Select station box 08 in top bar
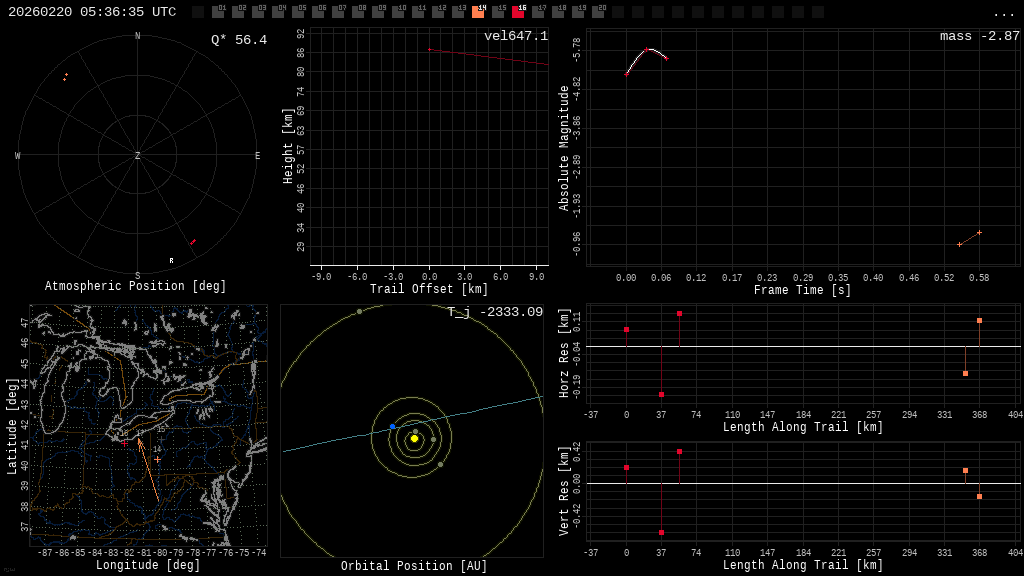The width and height of the screenshot is (1024, 576). [x=359, y=12]
